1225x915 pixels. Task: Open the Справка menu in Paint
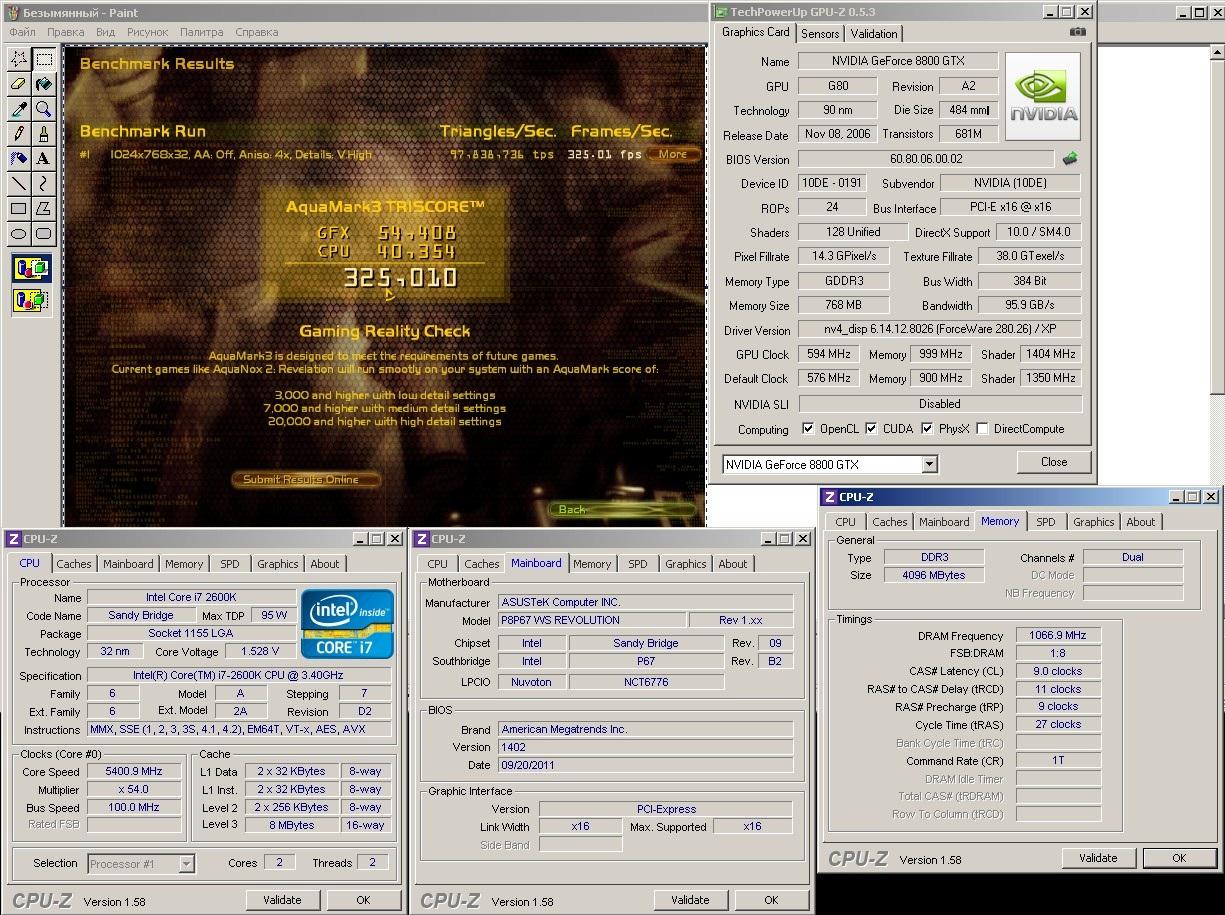point(256,32)
